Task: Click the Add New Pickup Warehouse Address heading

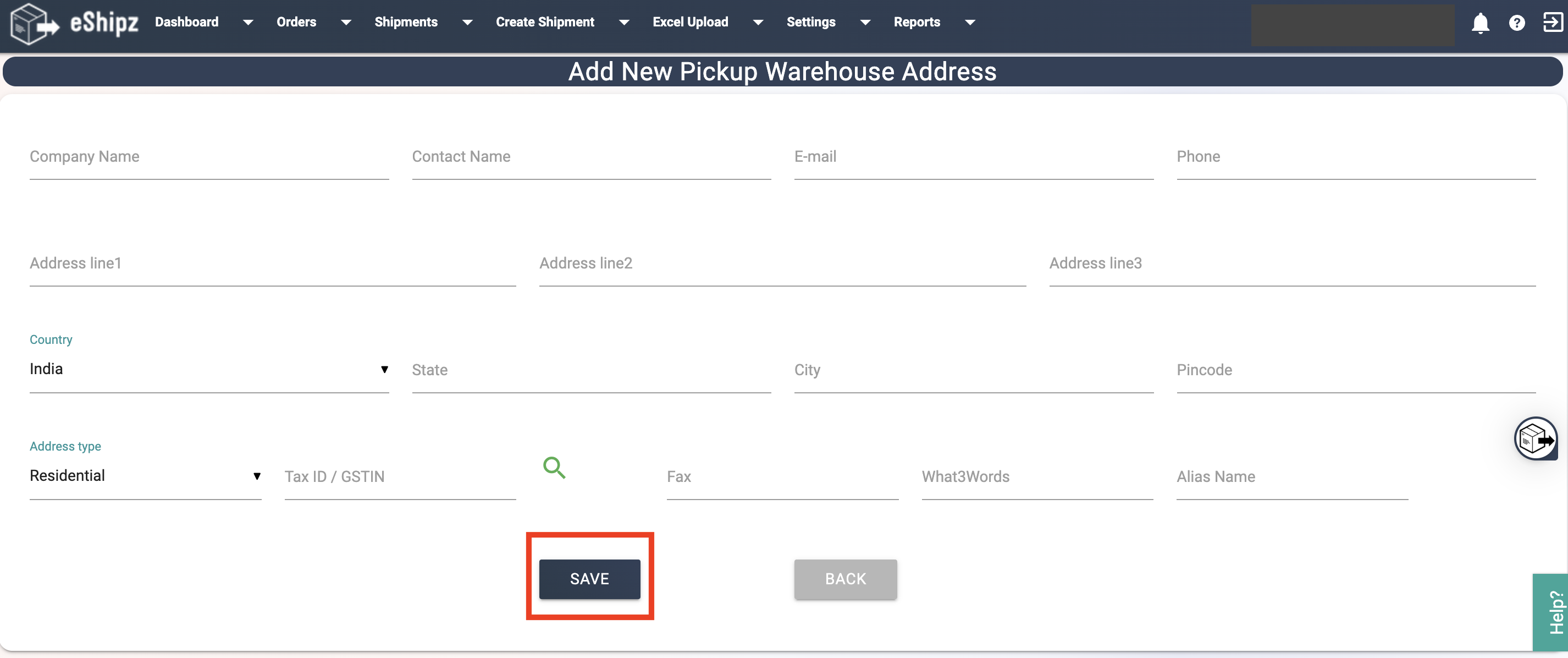Action: tap(782, 72)
